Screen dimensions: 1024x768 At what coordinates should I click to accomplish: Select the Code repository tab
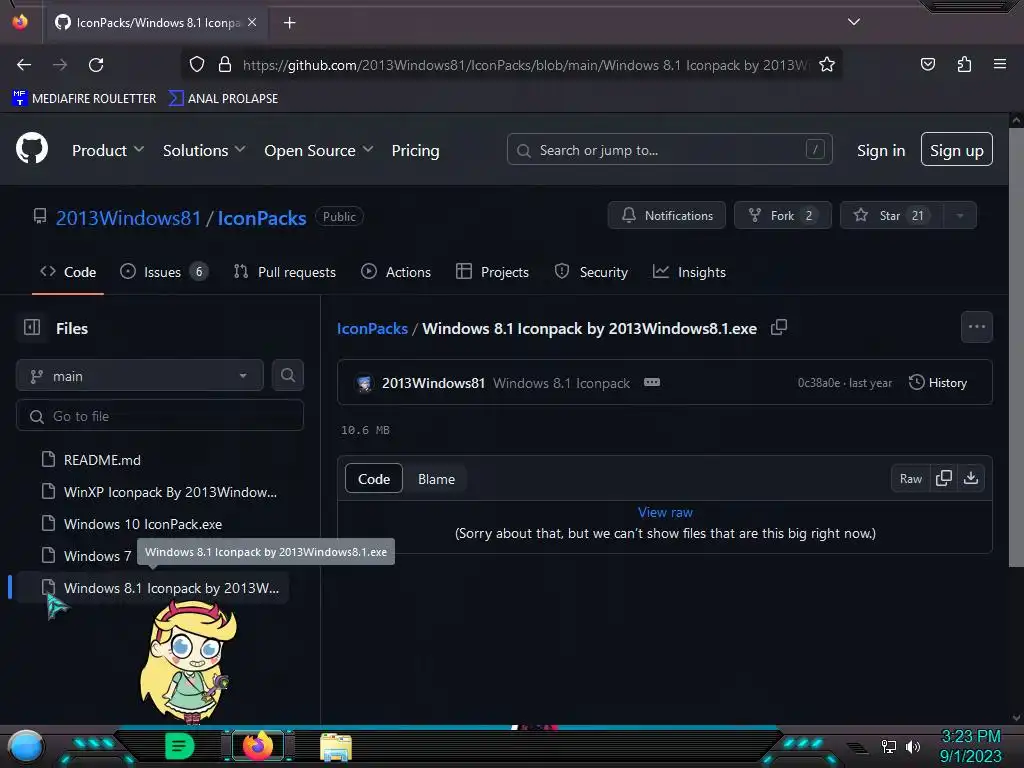pyautogui.click(x=68, y=272)
